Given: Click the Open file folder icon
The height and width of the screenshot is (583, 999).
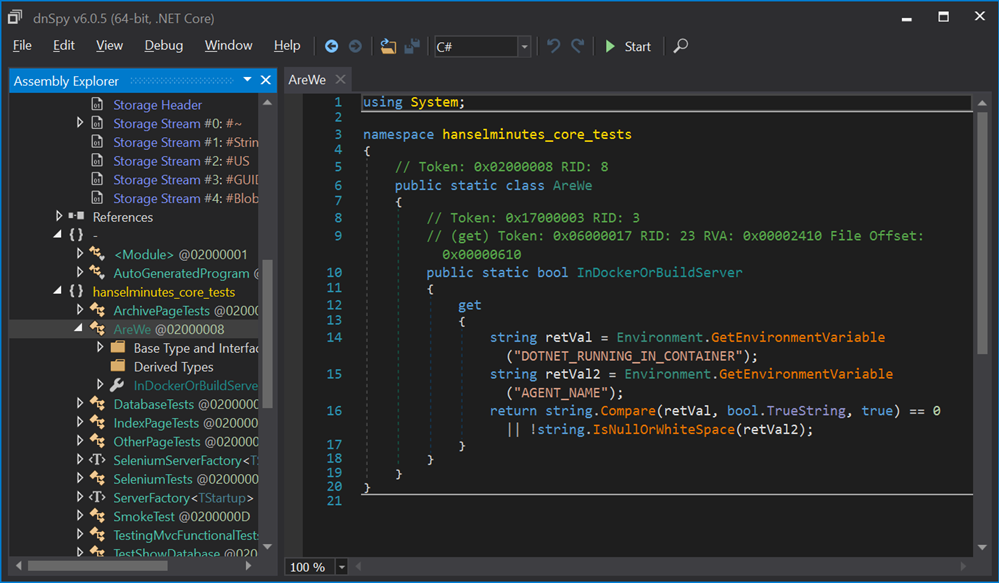Looking at the screenshot, I should [388, 46].
